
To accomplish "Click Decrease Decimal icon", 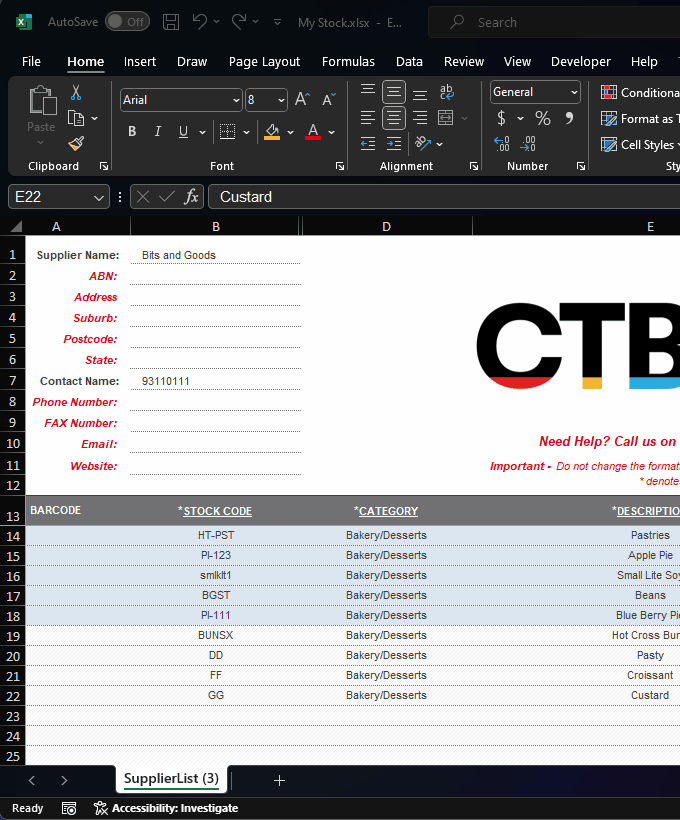I will [x=528, y=143].
